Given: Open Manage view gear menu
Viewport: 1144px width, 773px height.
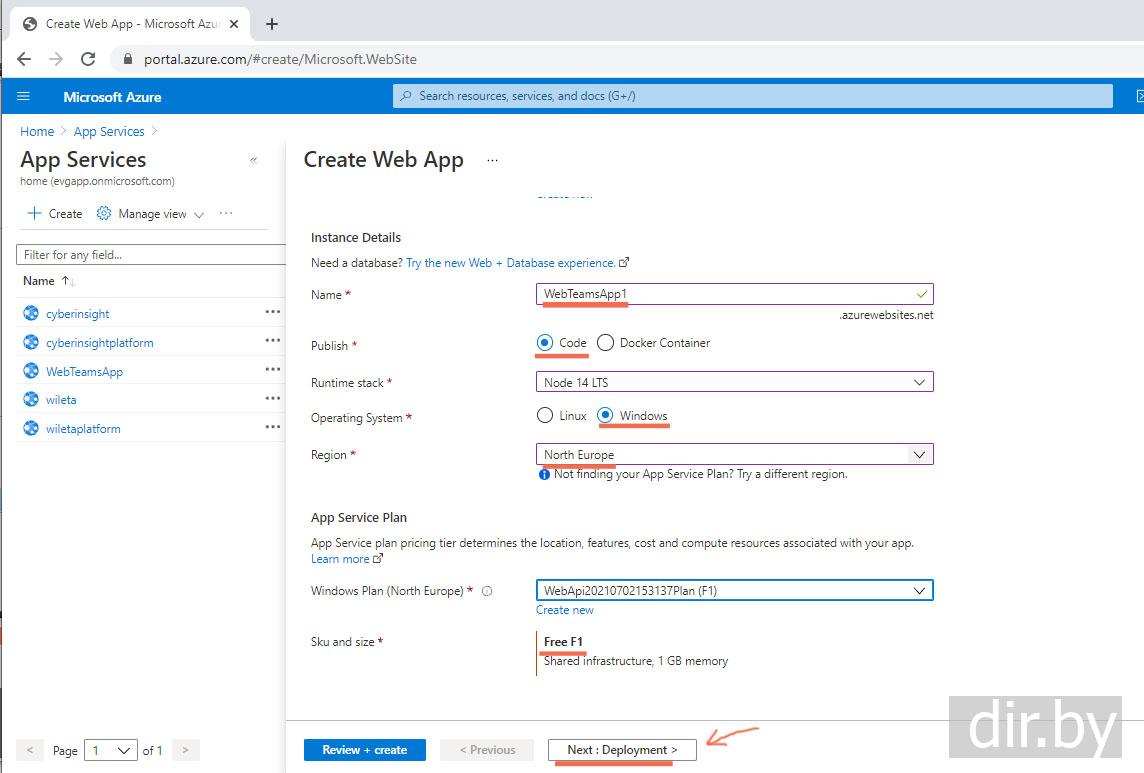Looking at the screenshot, I should coord(104,213).
